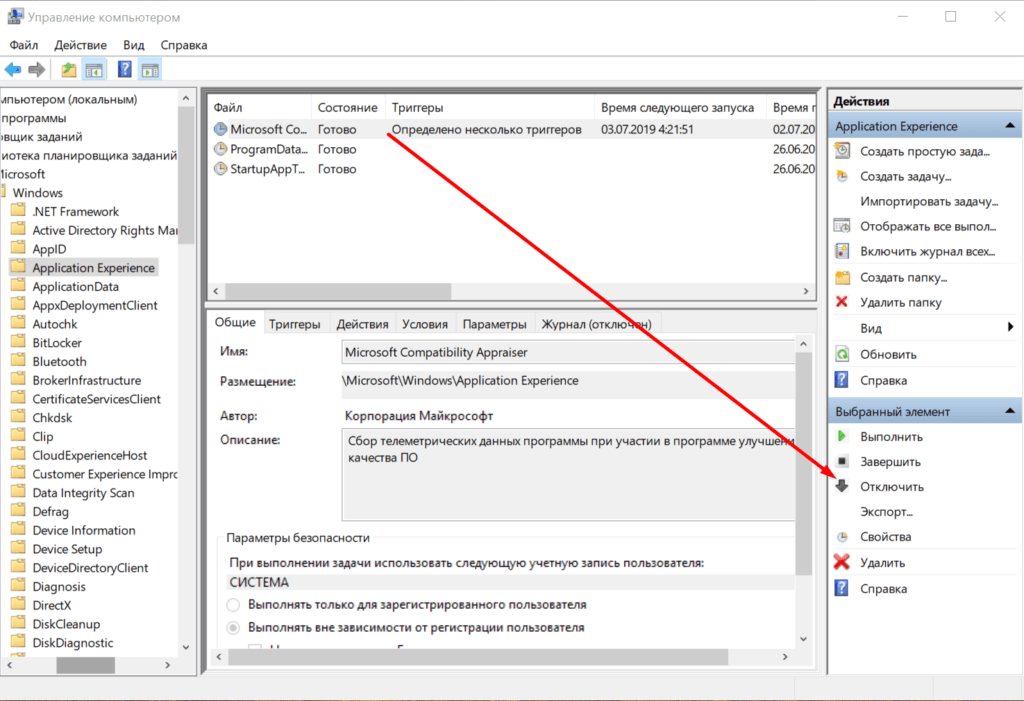Click the 03.07.2019 4:21:51 cell

(647, 129)
